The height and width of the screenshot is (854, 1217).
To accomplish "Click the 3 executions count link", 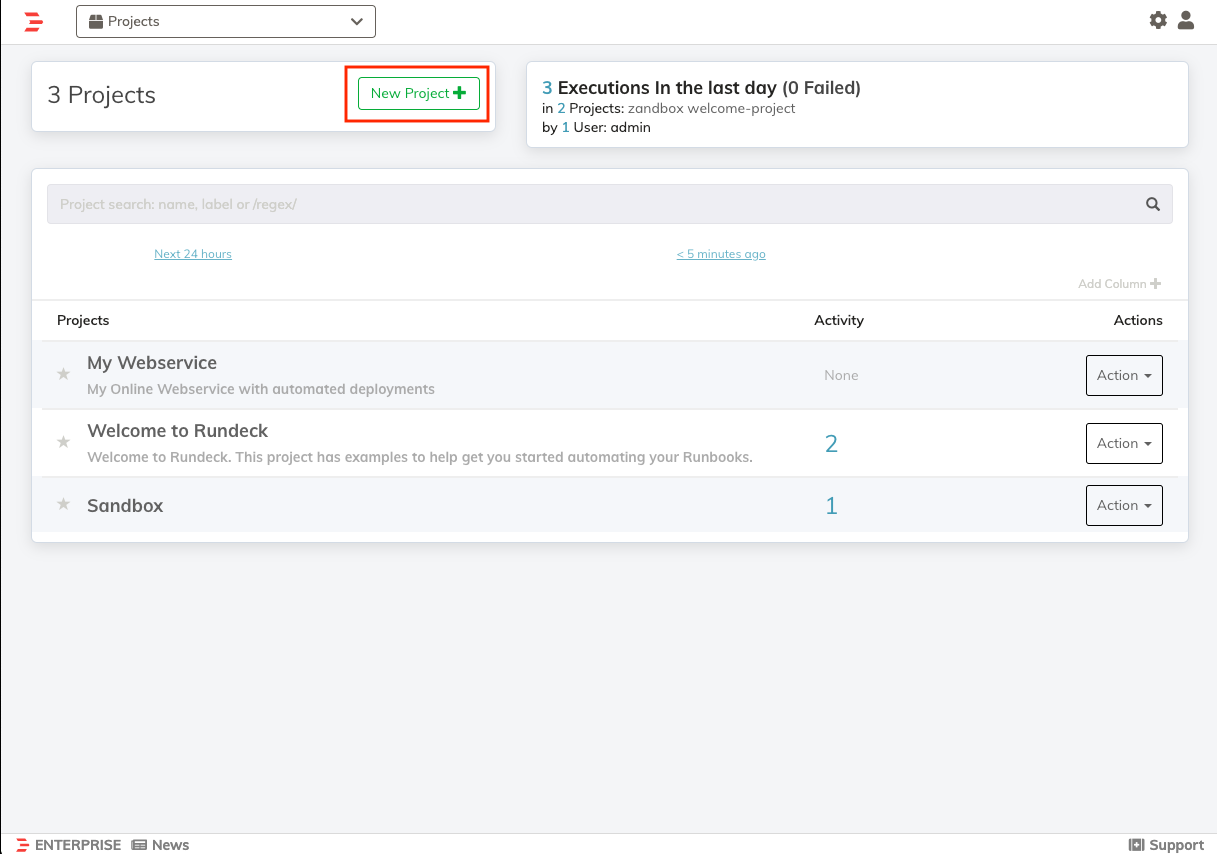I will pos(547,88).
